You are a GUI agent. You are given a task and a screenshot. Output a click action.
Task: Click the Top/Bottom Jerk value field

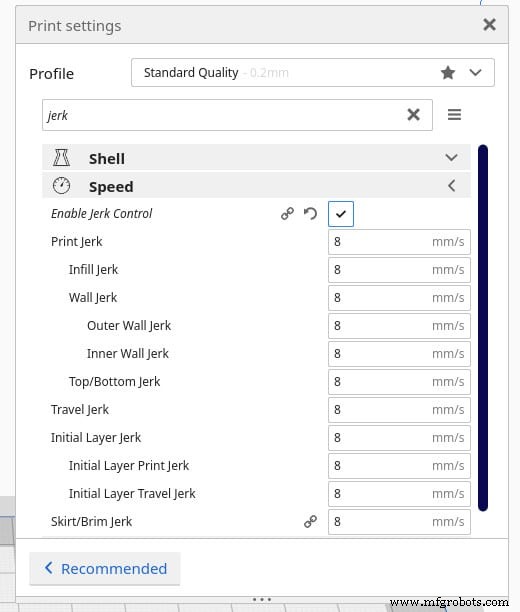click(x=399, y=382)
